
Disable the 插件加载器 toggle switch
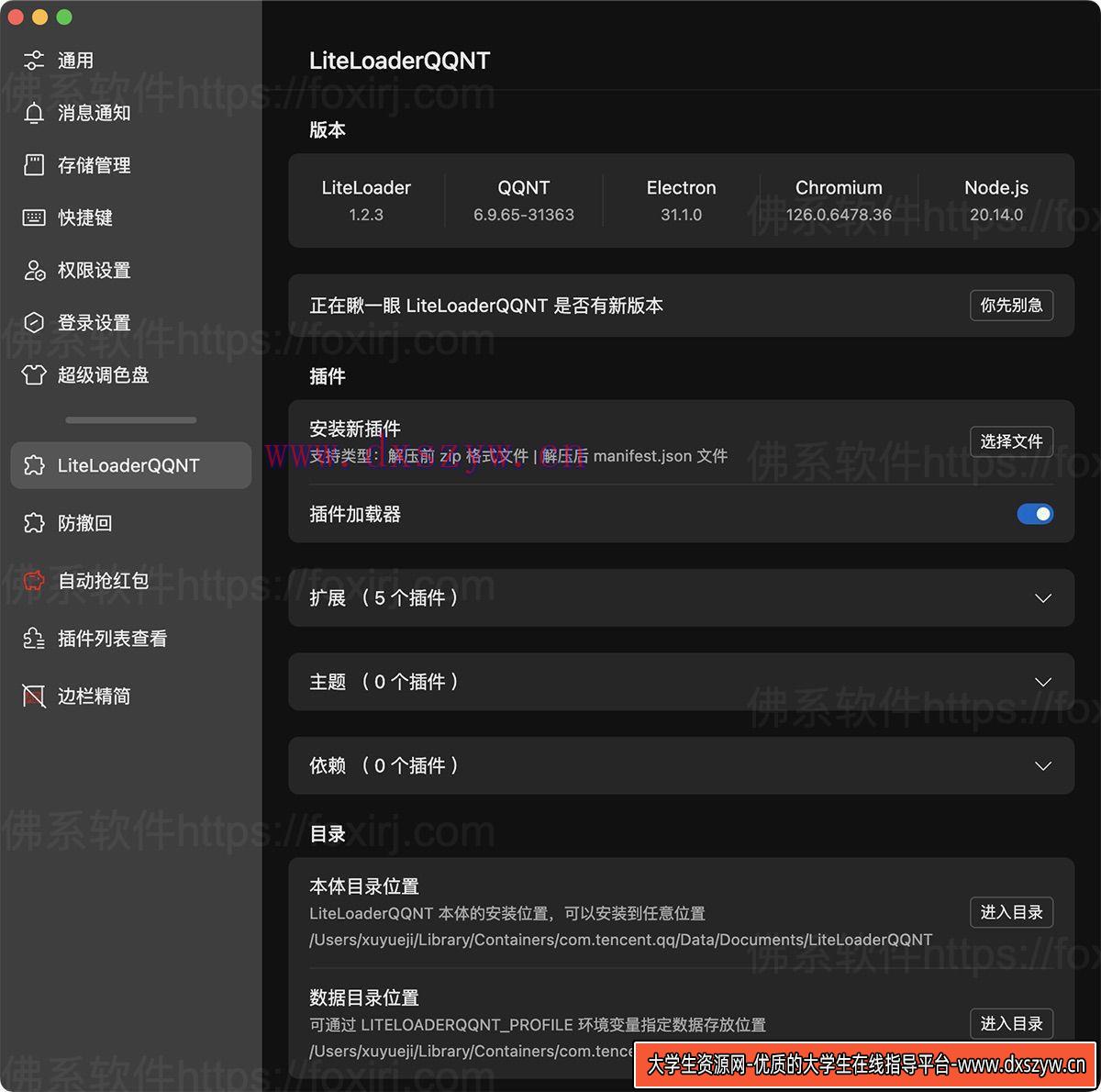[x=1035, y=514]
